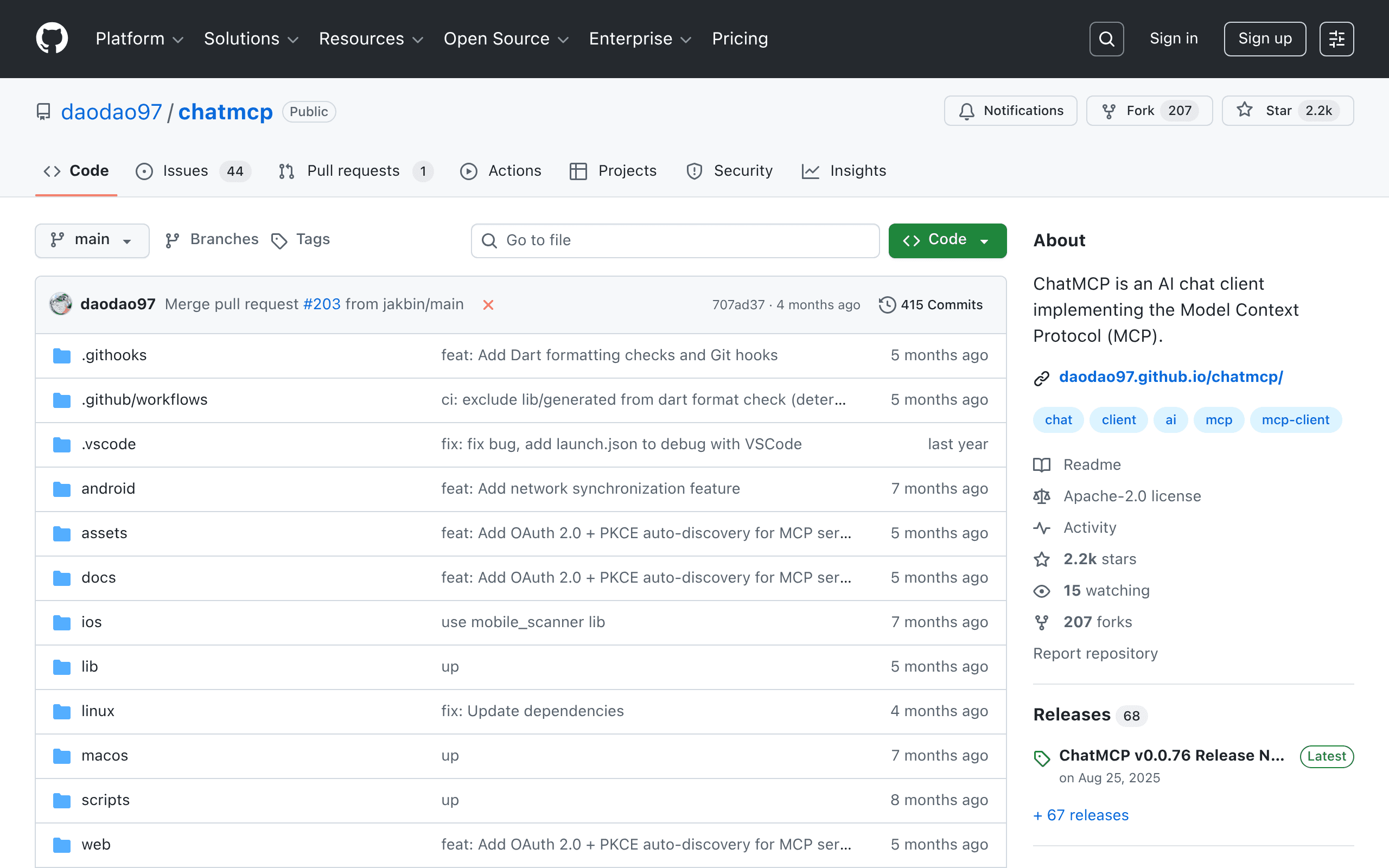The image size is (1389, 868).
Task: Click the web folder icon
Action: 61,845
